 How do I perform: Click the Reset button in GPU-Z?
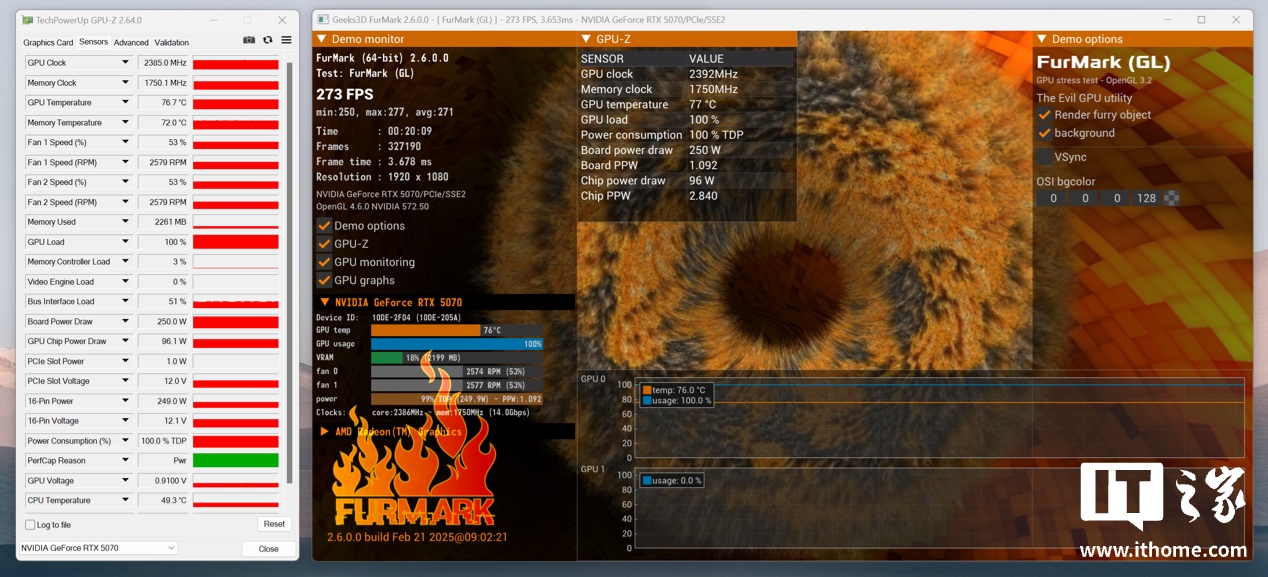(x=274, y=524)
